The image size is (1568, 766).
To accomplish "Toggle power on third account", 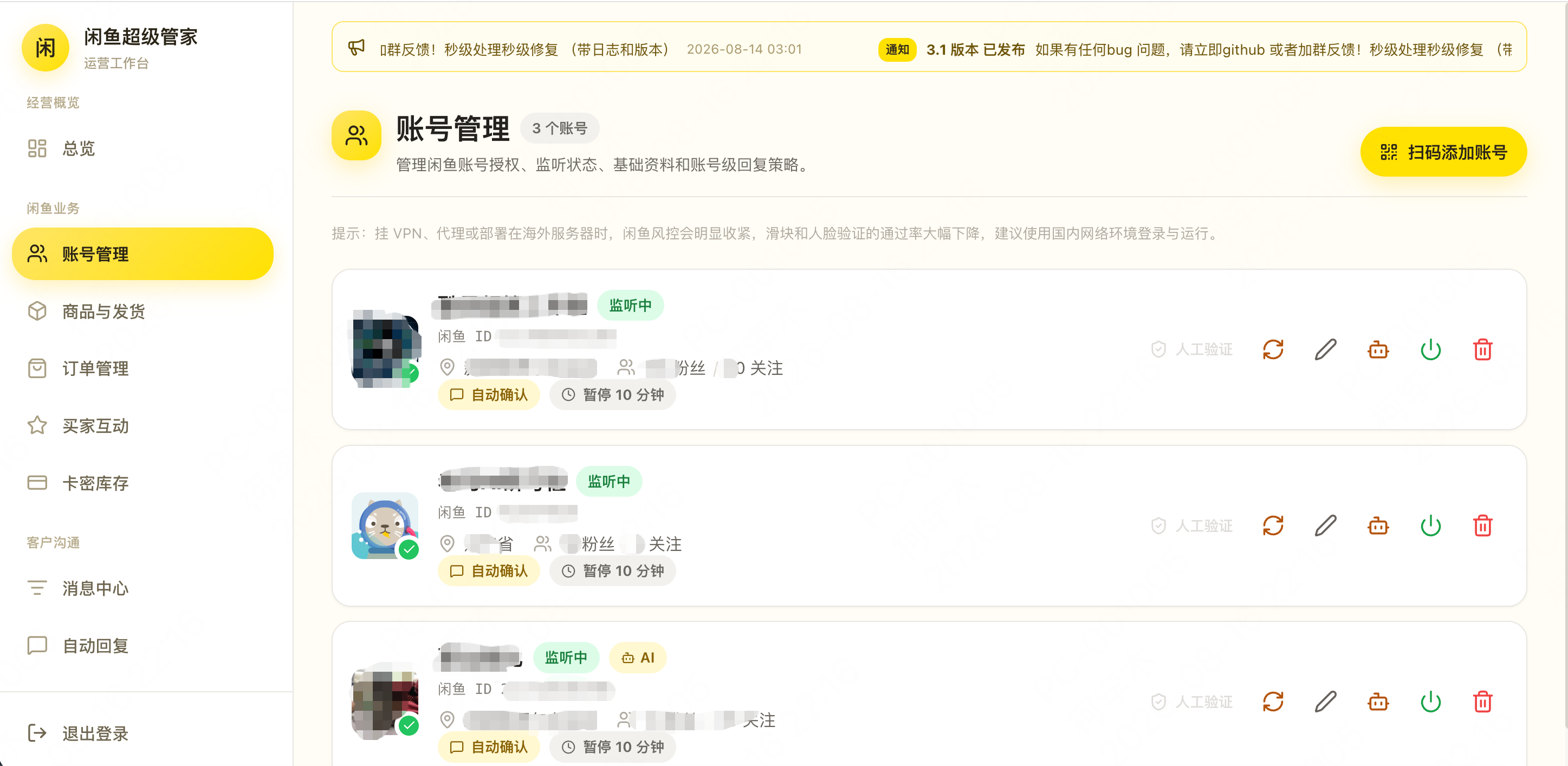I will pyautogui.click(x=1430, y=702).
